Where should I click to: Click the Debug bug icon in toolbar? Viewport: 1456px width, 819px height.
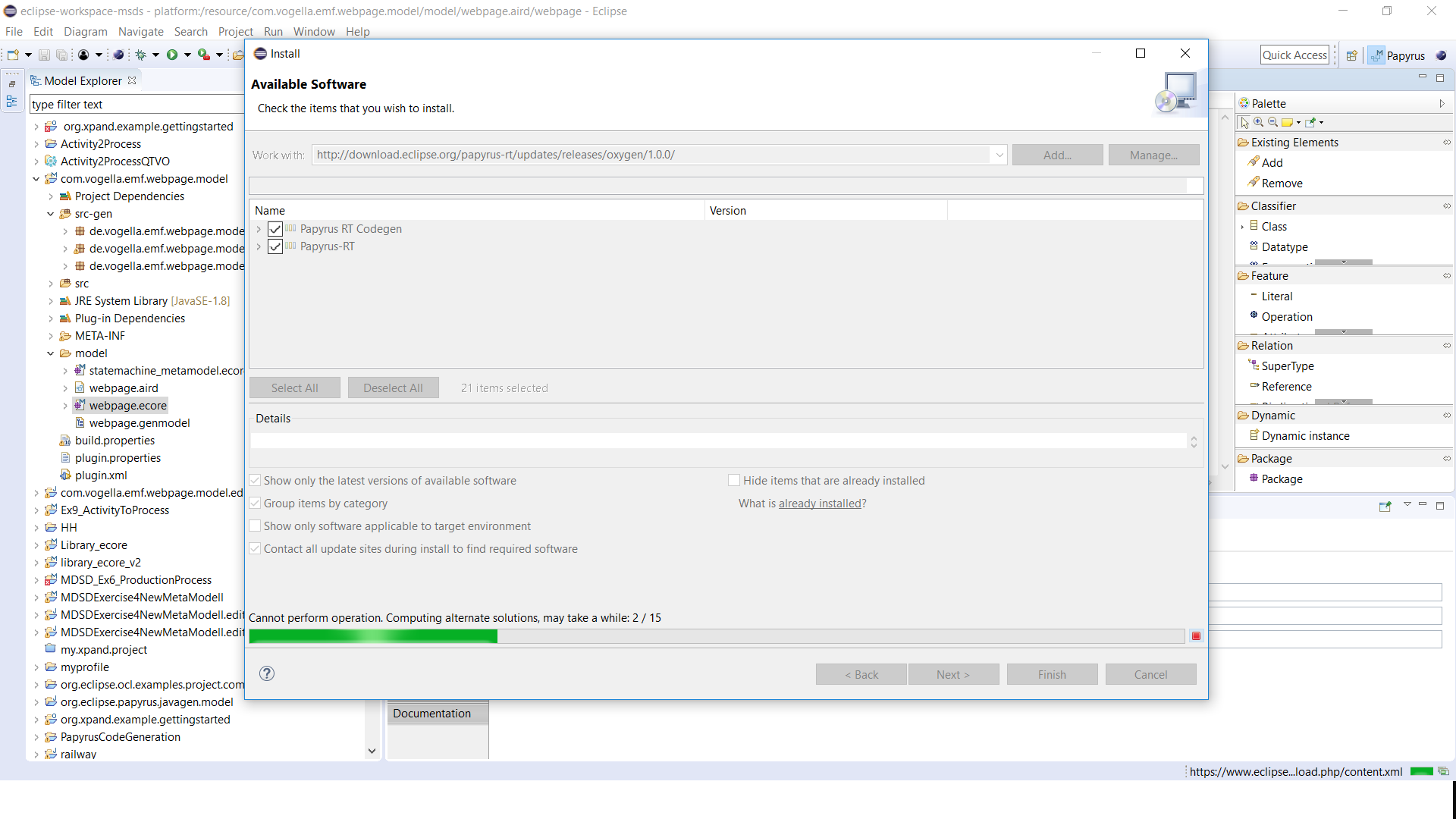[140, 55]
